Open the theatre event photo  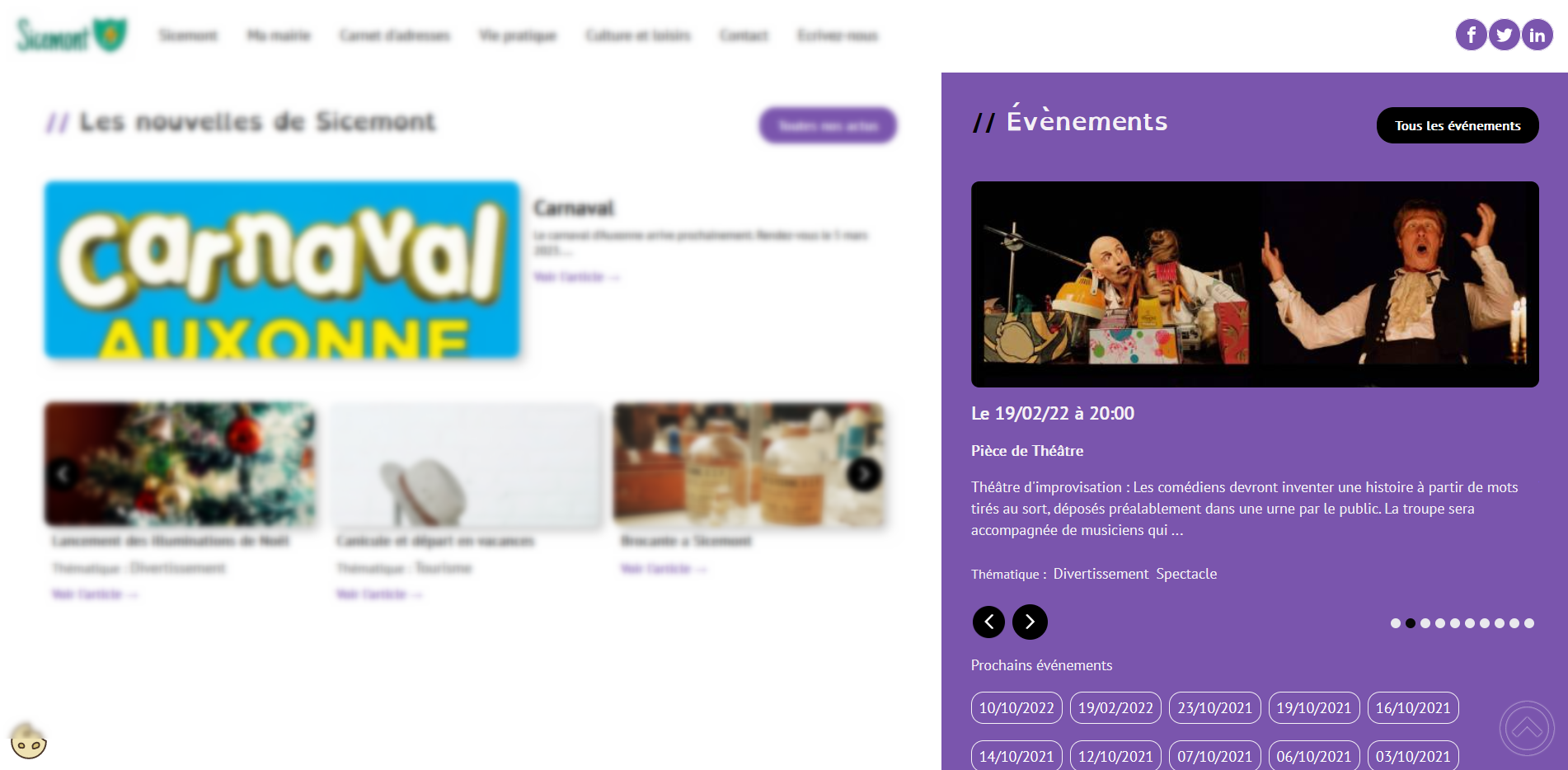[1255, 284]
